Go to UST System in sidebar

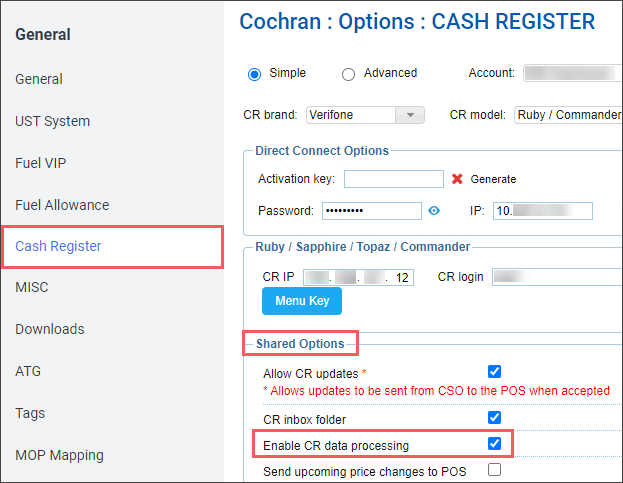(x=52, y=121)
